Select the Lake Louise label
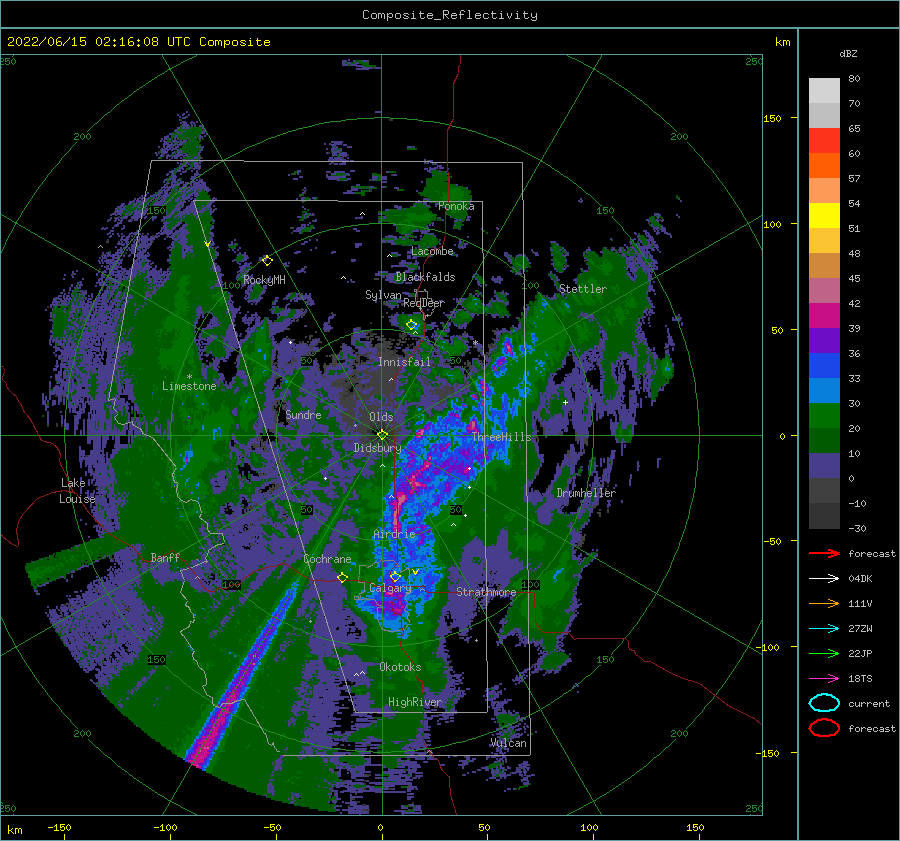Screen dimensions: 900x841 (77, 491)
